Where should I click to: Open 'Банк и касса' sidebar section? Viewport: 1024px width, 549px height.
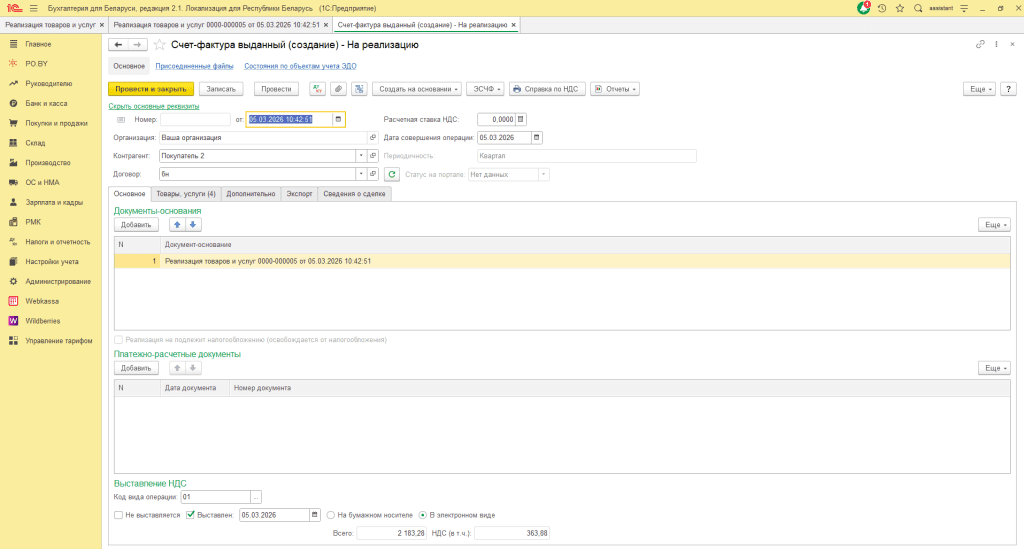(46, 104)
